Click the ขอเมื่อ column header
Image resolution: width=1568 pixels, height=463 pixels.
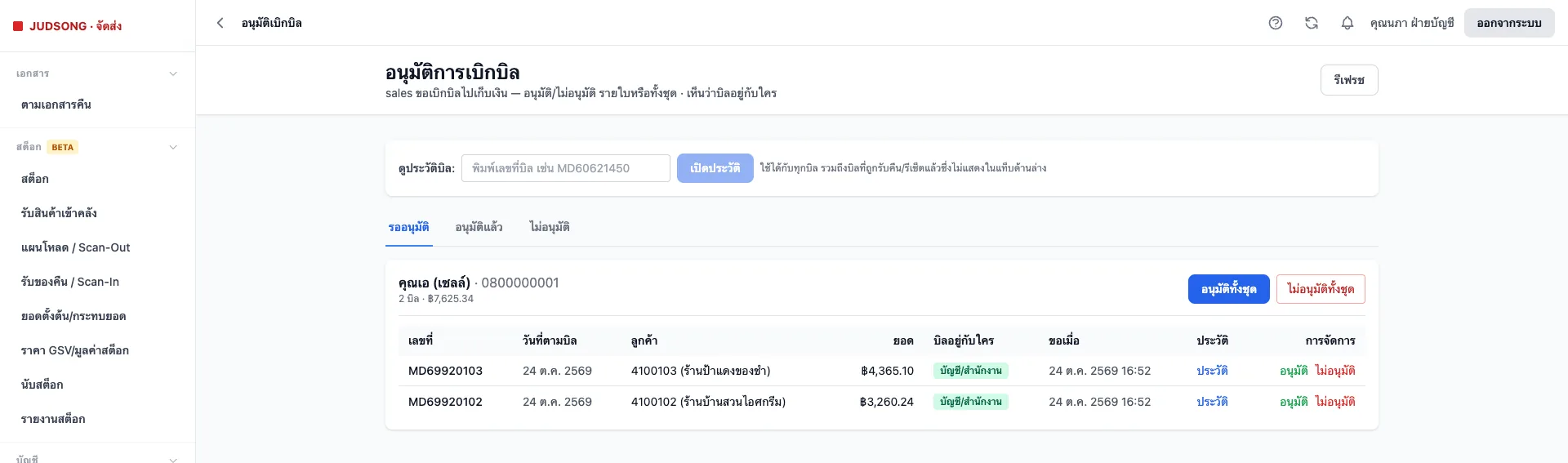point(1064,341)
